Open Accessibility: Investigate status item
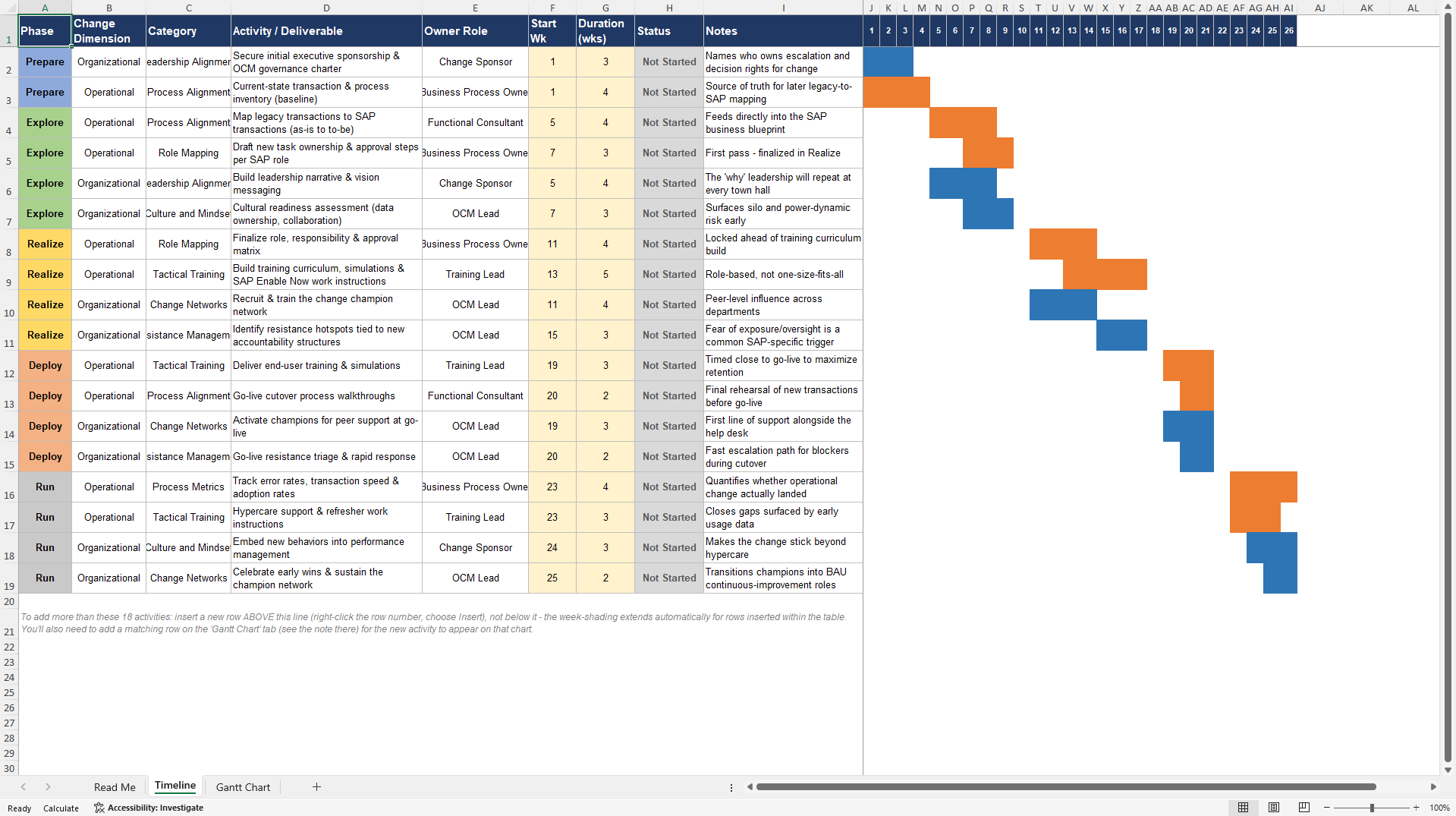This screenshot has height=816, width=1456. tap(149, 808)
